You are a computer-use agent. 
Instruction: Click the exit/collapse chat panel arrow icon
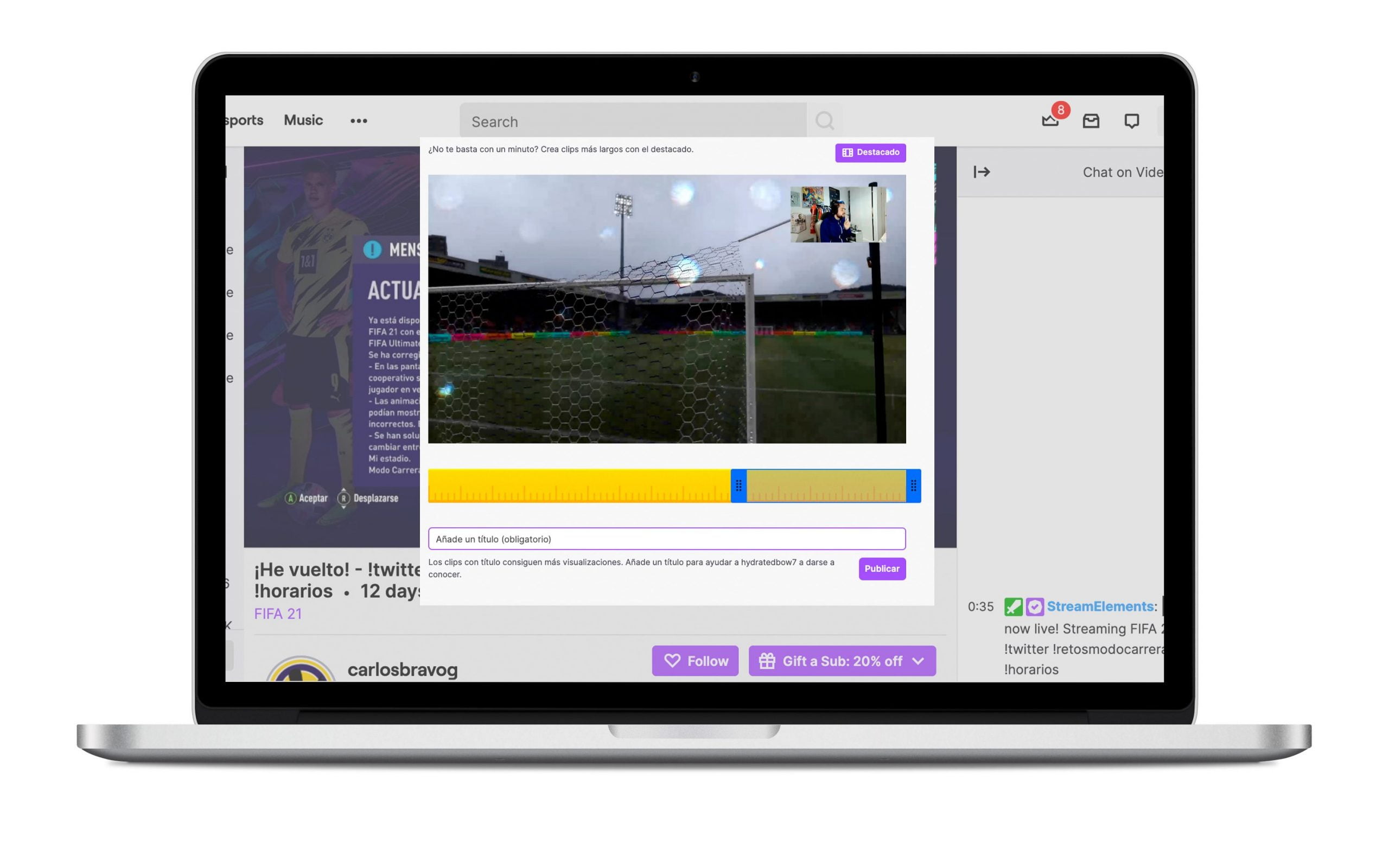982,170
